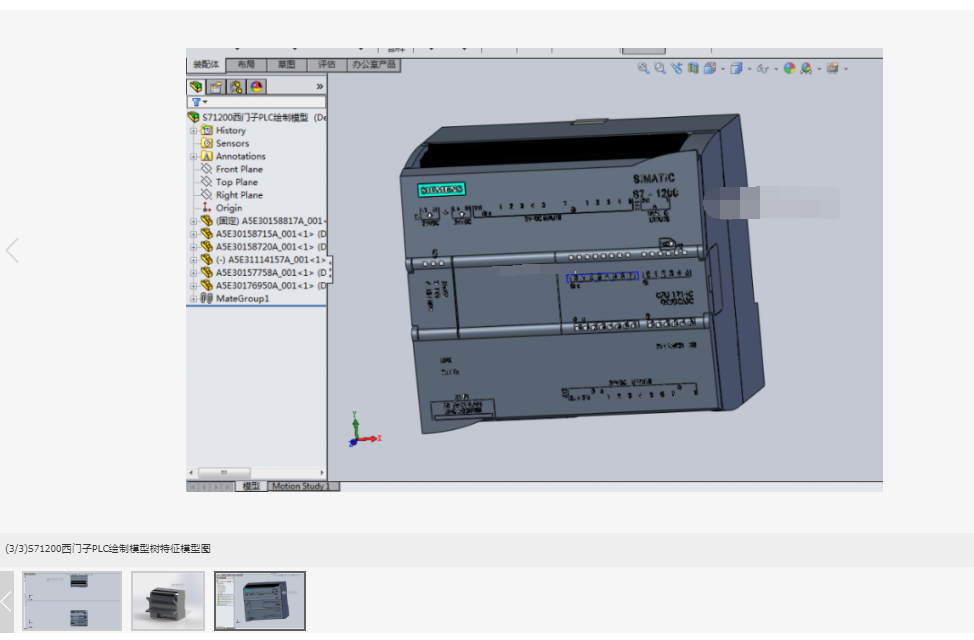
Task: Click the View Settings icon
Action: click(x=833, y=68)
